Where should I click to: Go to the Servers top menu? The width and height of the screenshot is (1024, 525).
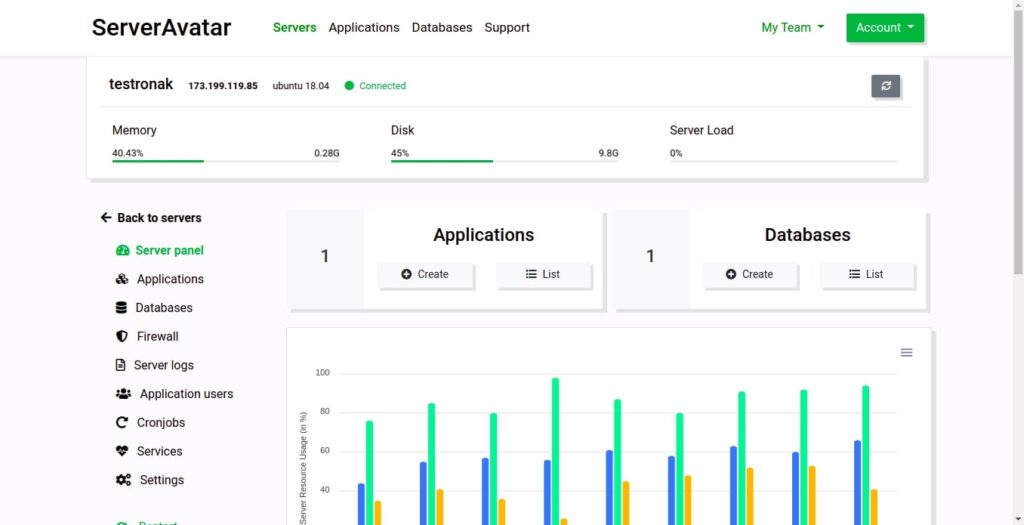[295, 27]
